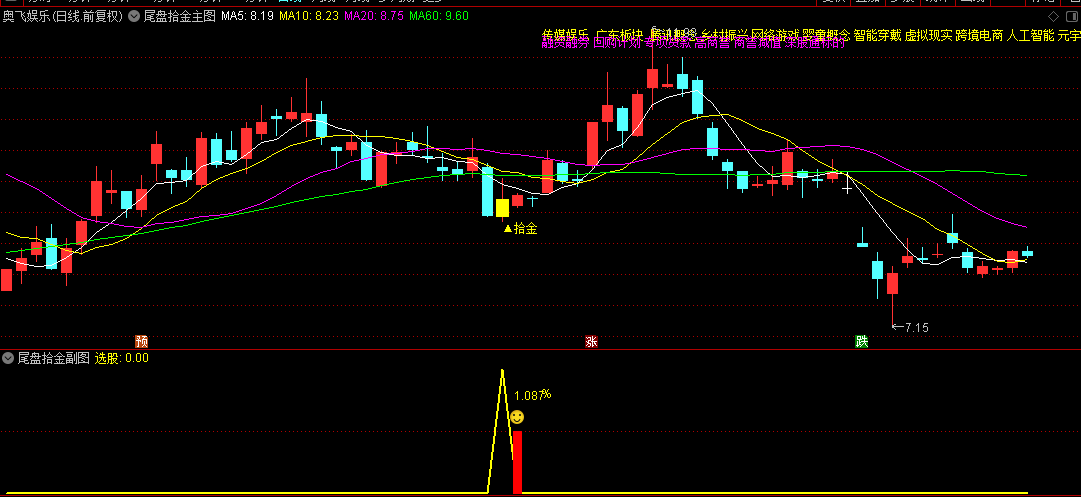1081x497 pixels.
Task: Click the ▲拾金 buy signal marker
Action: pyautogui.click(x=520, y=229)
